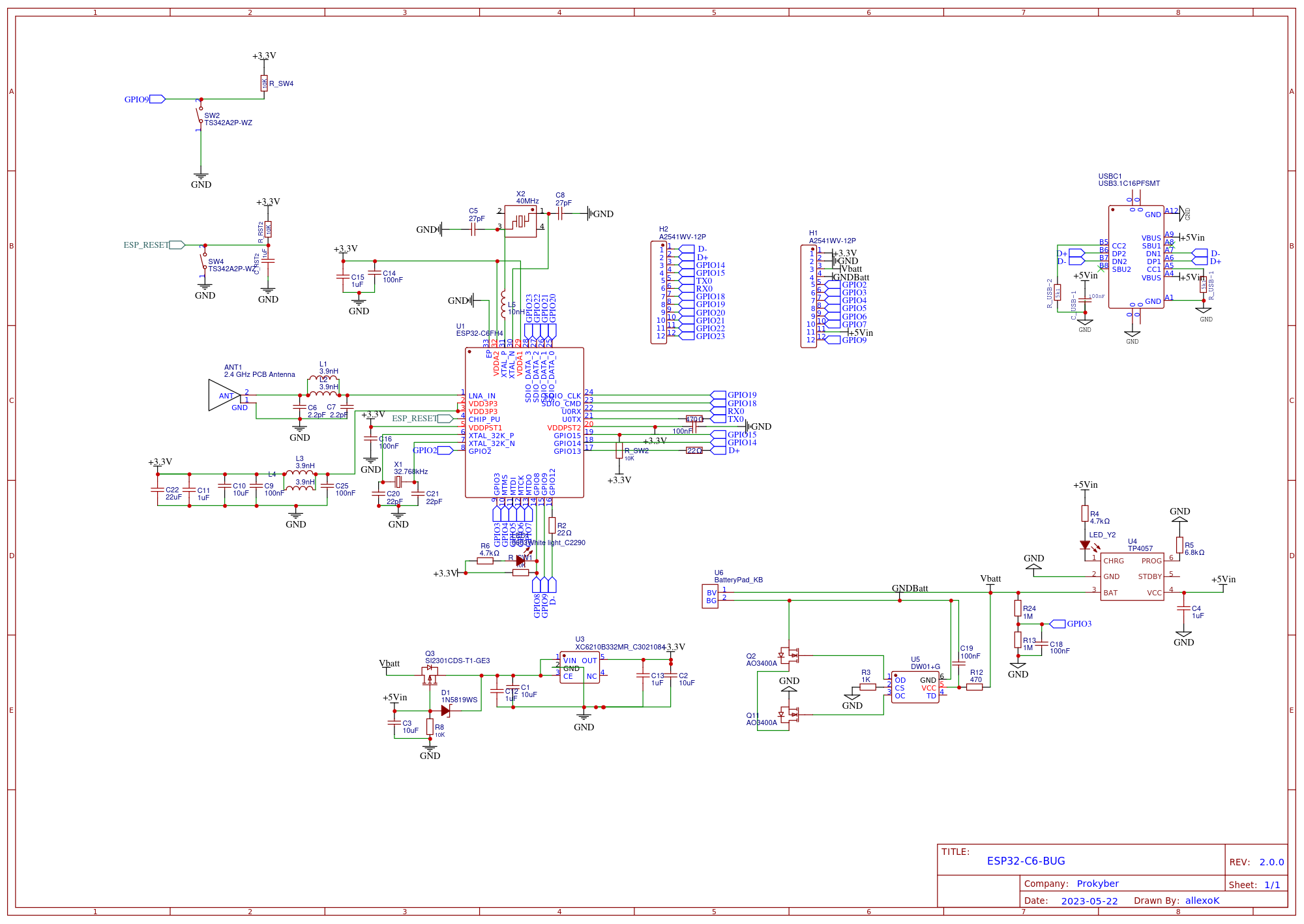Select the C16 100nF capacitor symbol
The width and height of the screenshot is (1304, 924).
click(x=370, y=438)
